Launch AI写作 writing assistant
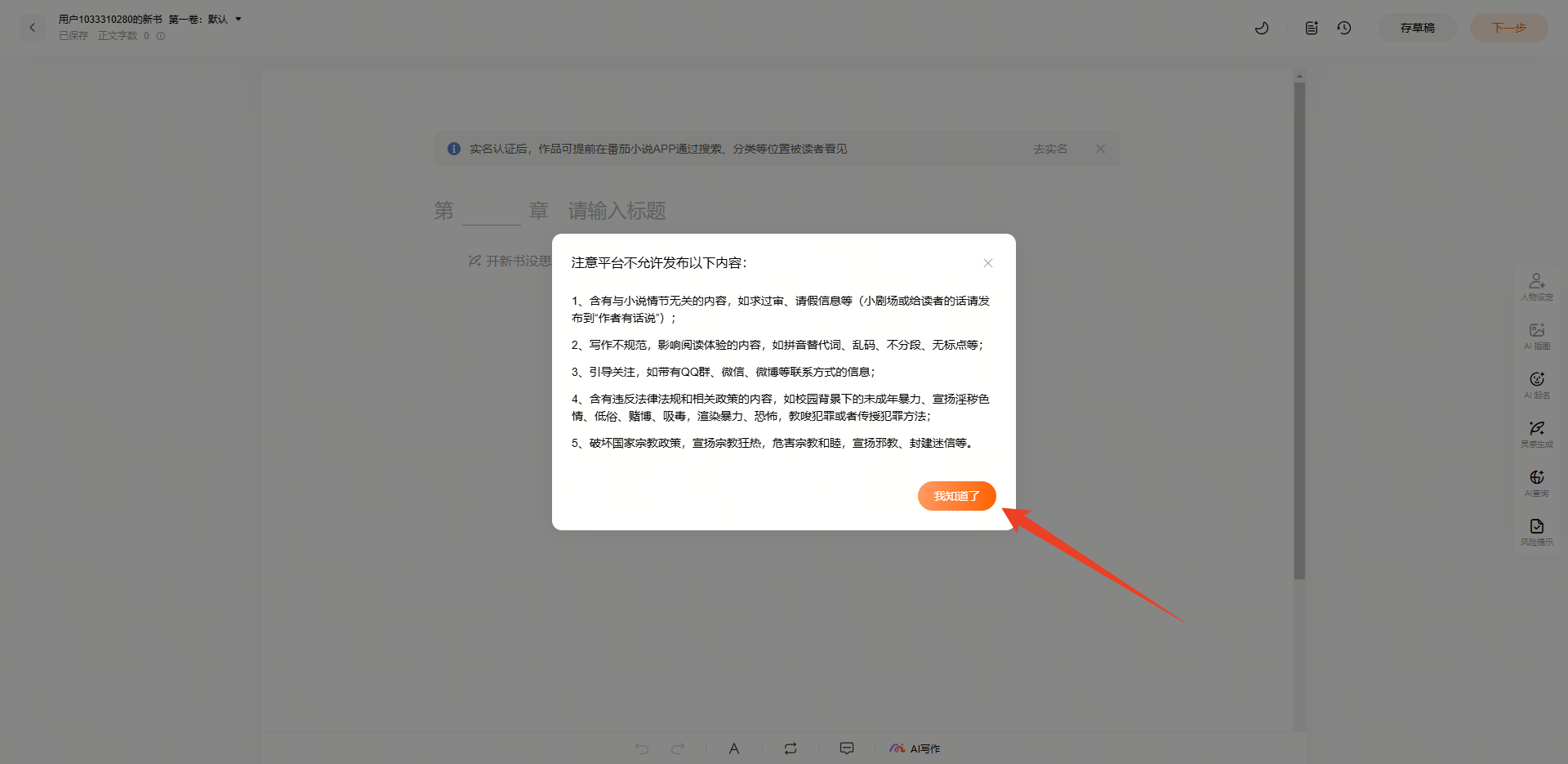The image size is (1568, 764). pos(915,748)
